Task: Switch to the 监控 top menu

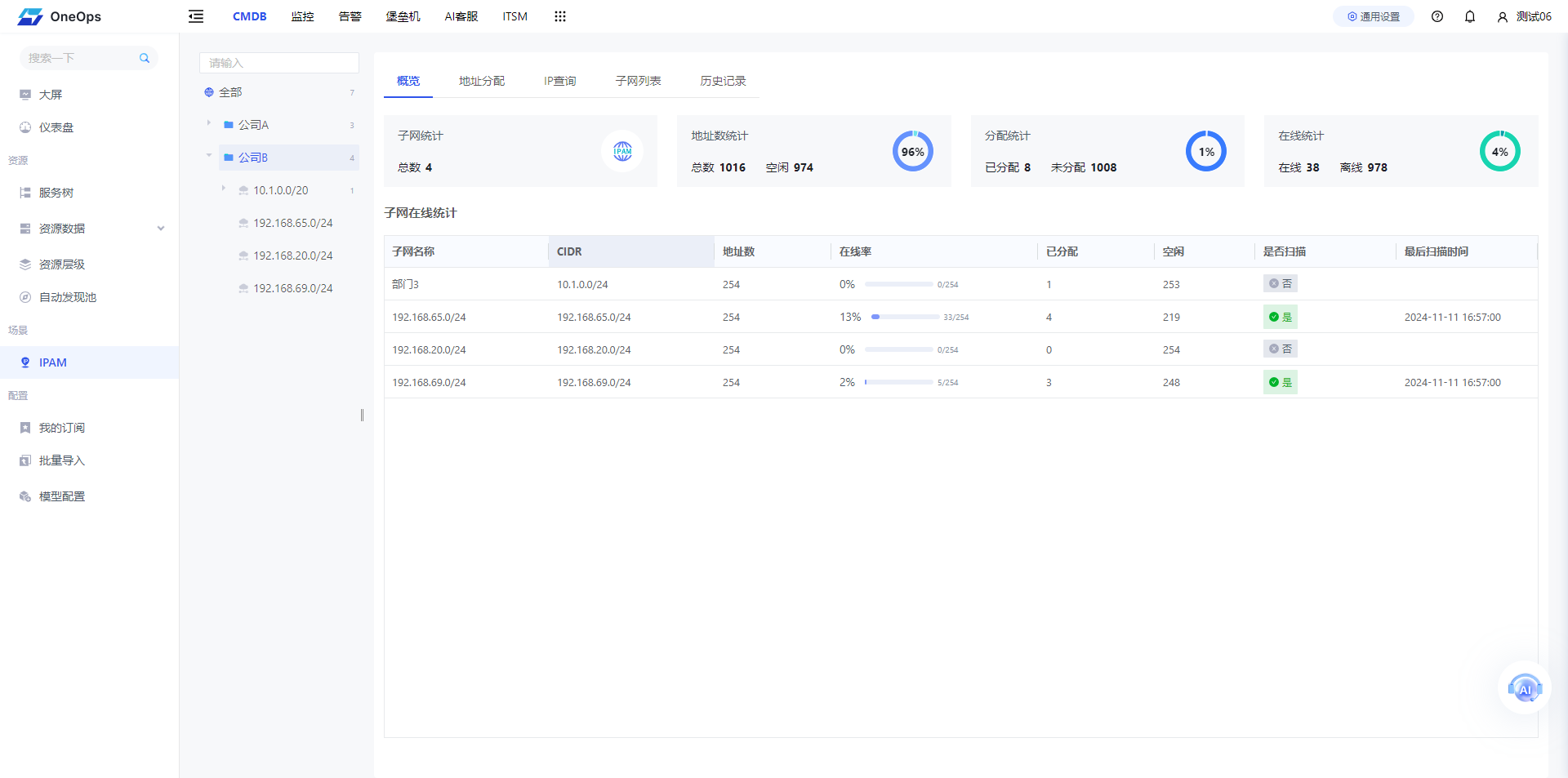Action: click(x=302, y=16)
